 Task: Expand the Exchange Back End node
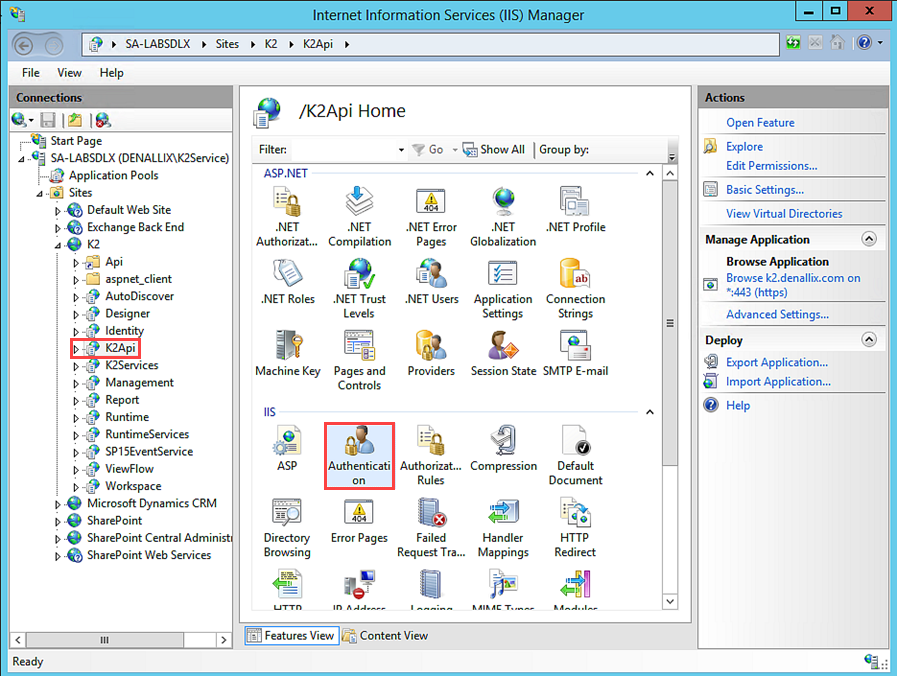(58, 228)
